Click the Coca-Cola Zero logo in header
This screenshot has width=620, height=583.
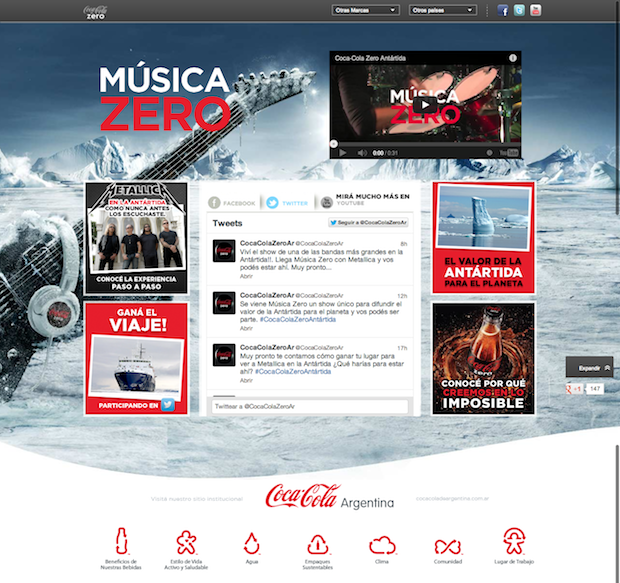click(95, 12)
